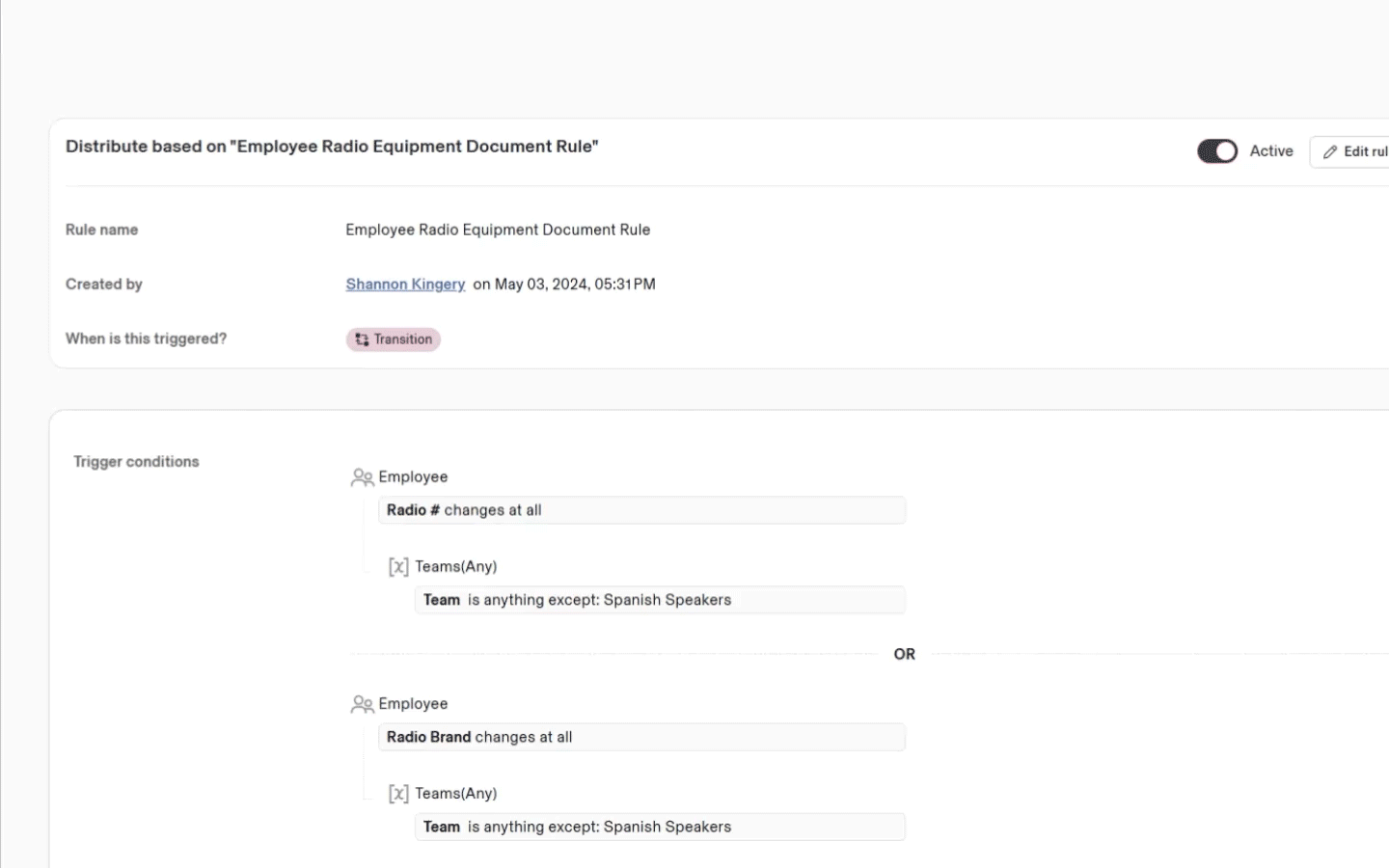Click the Active label beside the switch
The height and width of the screenshot is (868, 1389).
pyautogui.click(x=1271, y=151)
